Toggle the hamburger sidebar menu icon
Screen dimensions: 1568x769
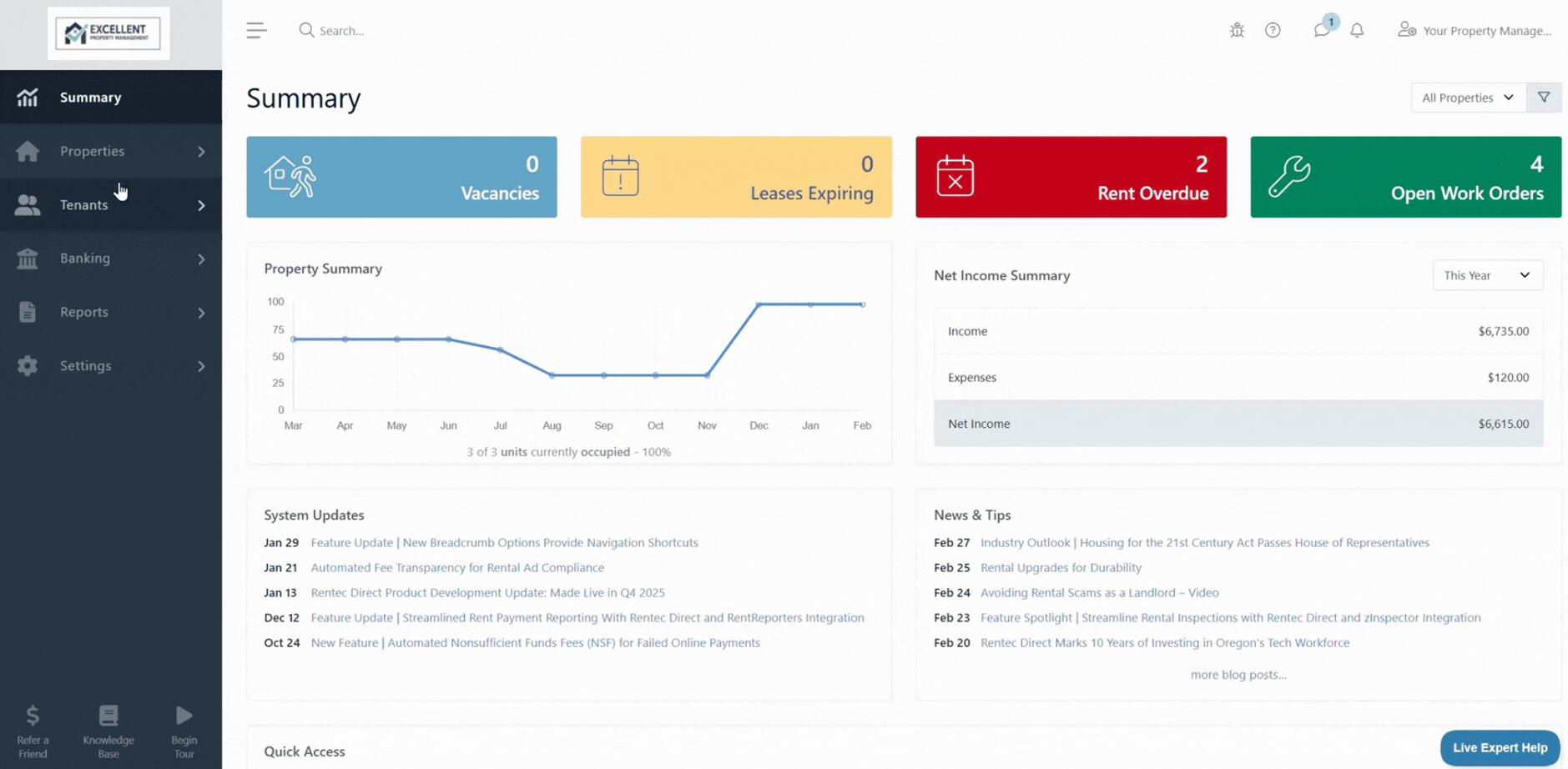pyautogui.click(x=256, y=31)
